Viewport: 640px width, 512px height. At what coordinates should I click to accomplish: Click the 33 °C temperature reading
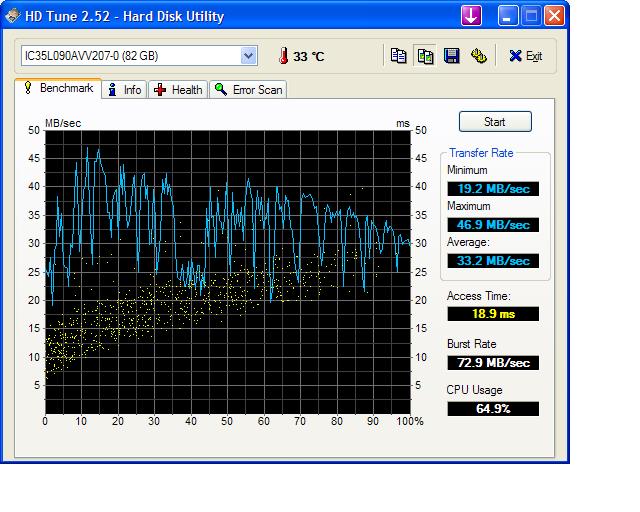[309, 56]
